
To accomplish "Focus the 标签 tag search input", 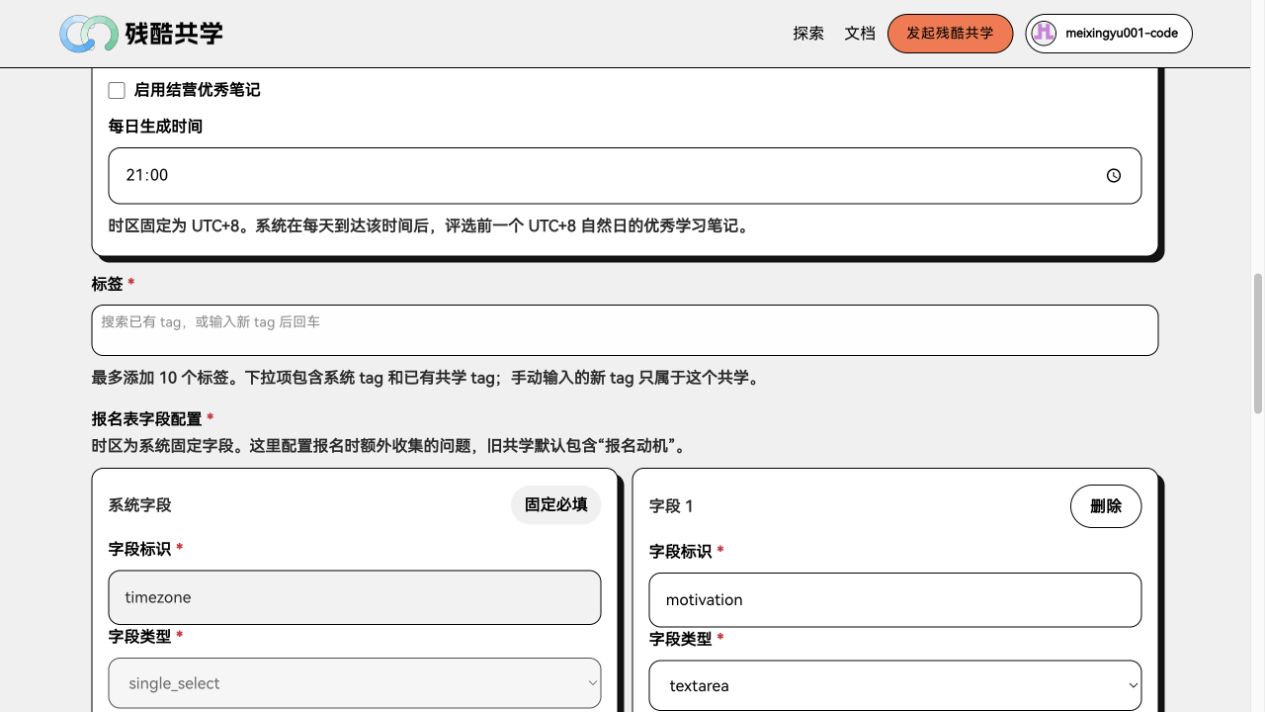I will point(625,330).
